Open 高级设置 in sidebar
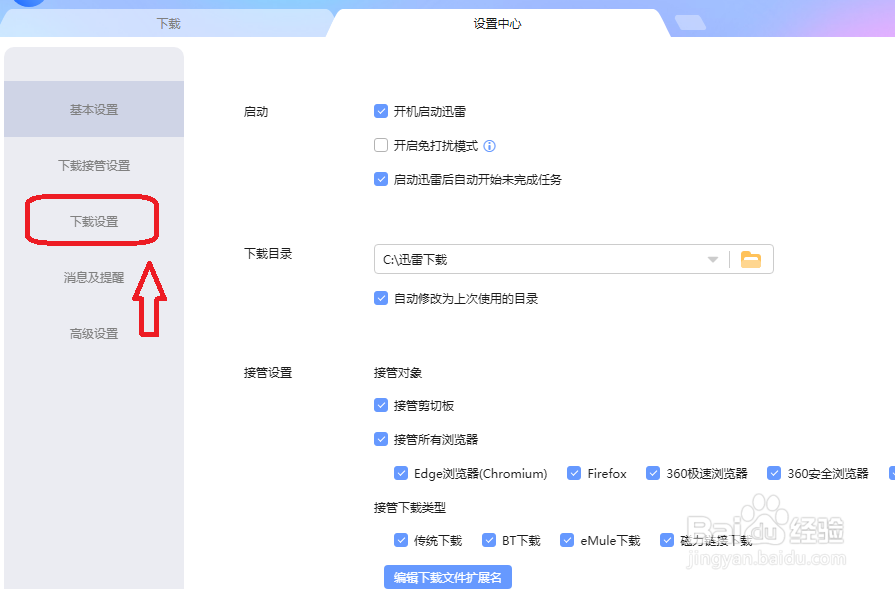Screen dimensions: 895x589 [94, 333]
